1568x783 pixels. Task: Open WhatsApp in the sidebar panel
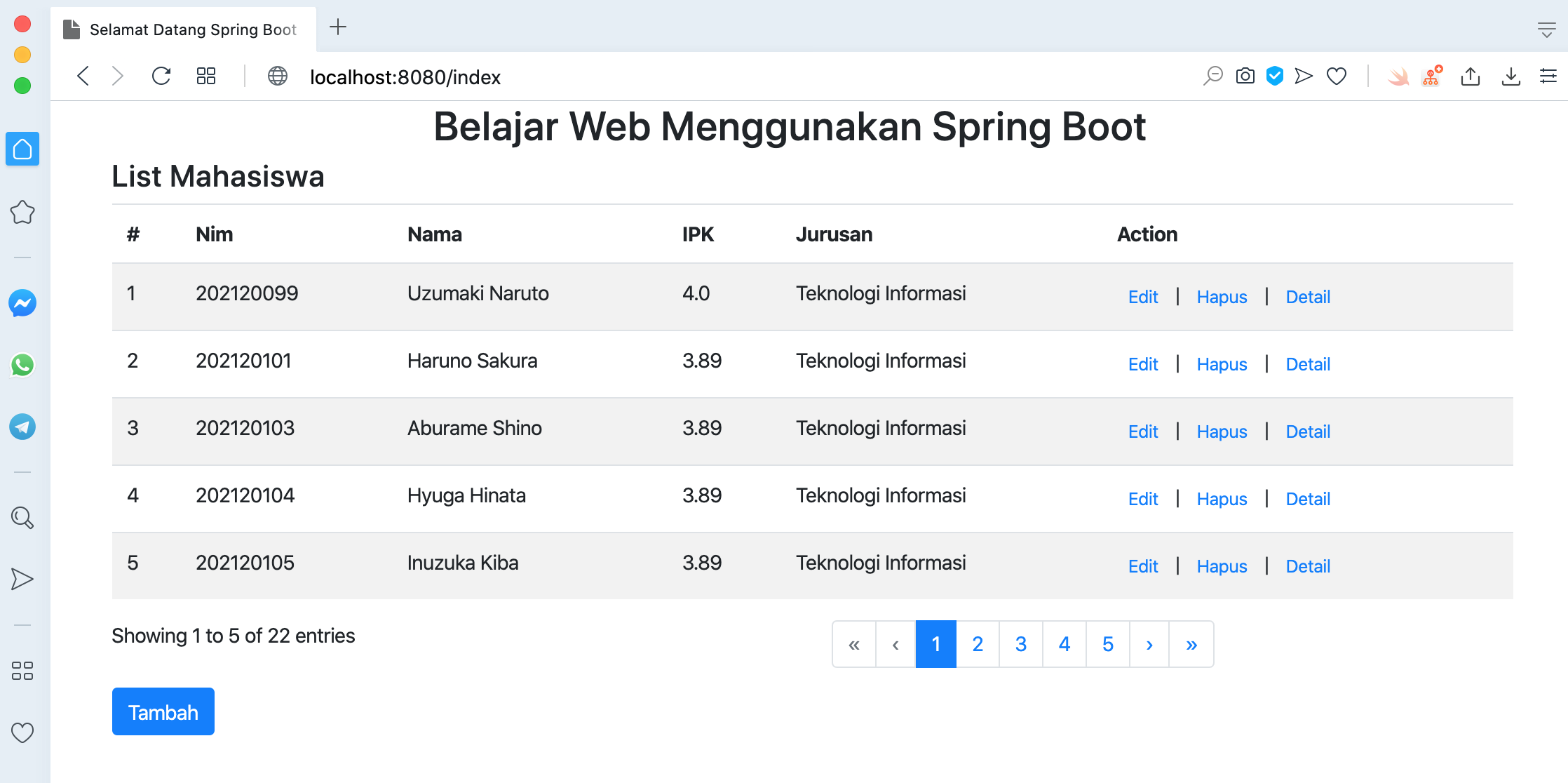pos(22,365)
